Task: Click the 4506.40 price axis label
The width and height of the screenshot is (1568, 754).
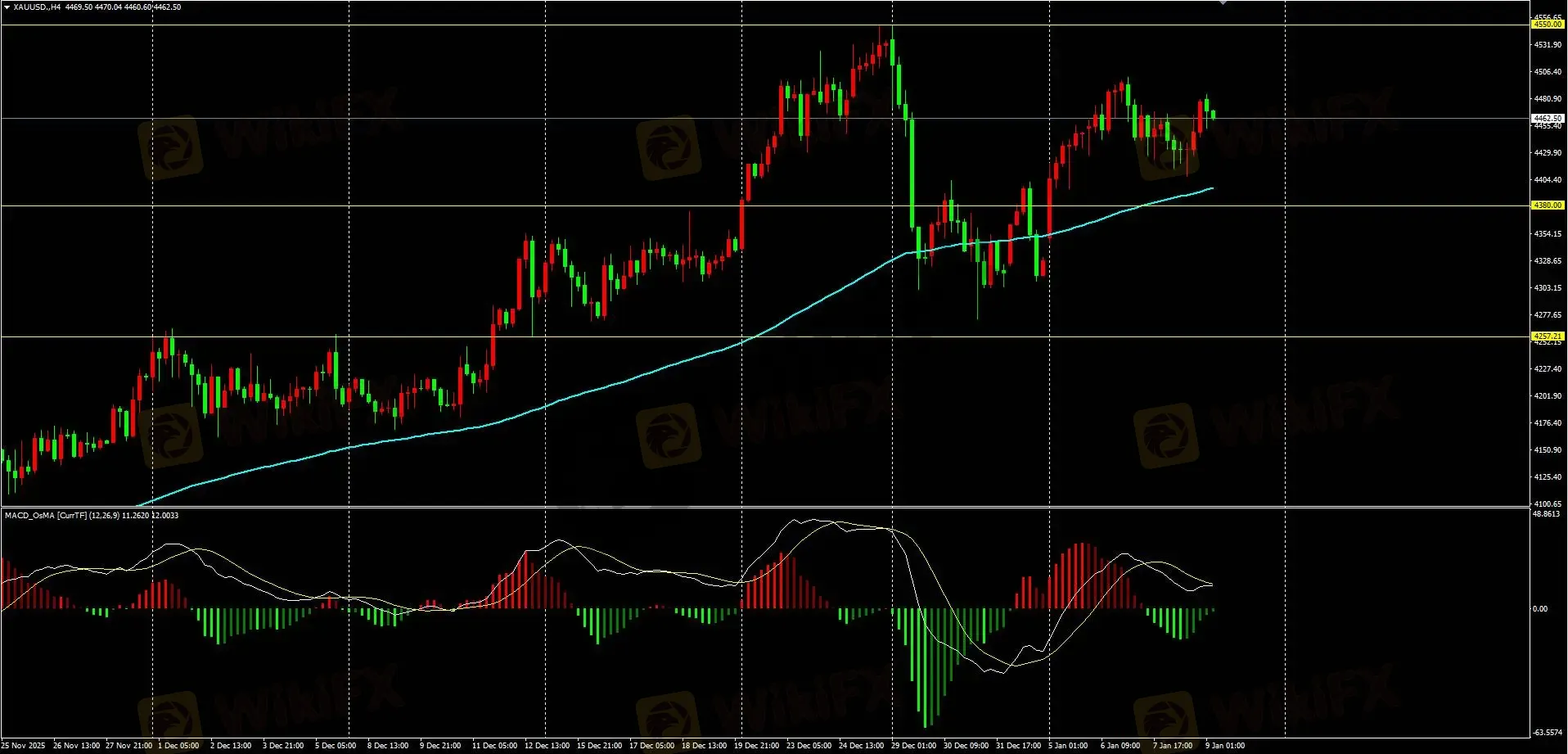Action: pos(1548,72)
